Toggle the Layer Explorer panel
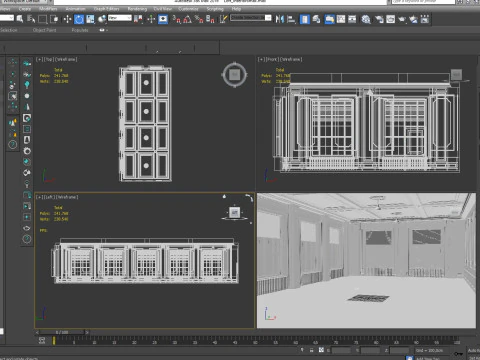The image size is (480, 360). point(316,19)
